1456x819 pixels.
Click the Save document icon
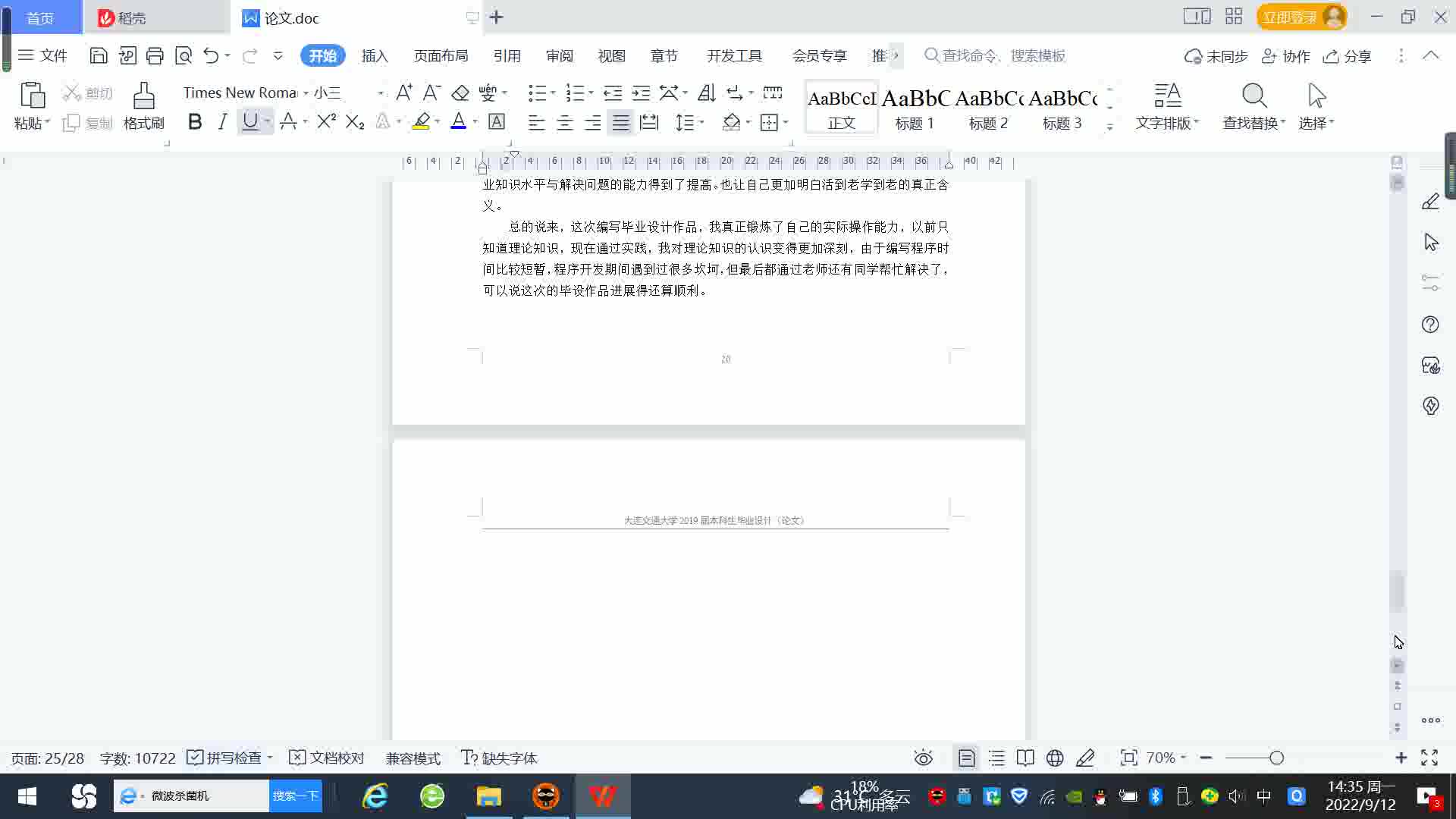pos(99,55)
